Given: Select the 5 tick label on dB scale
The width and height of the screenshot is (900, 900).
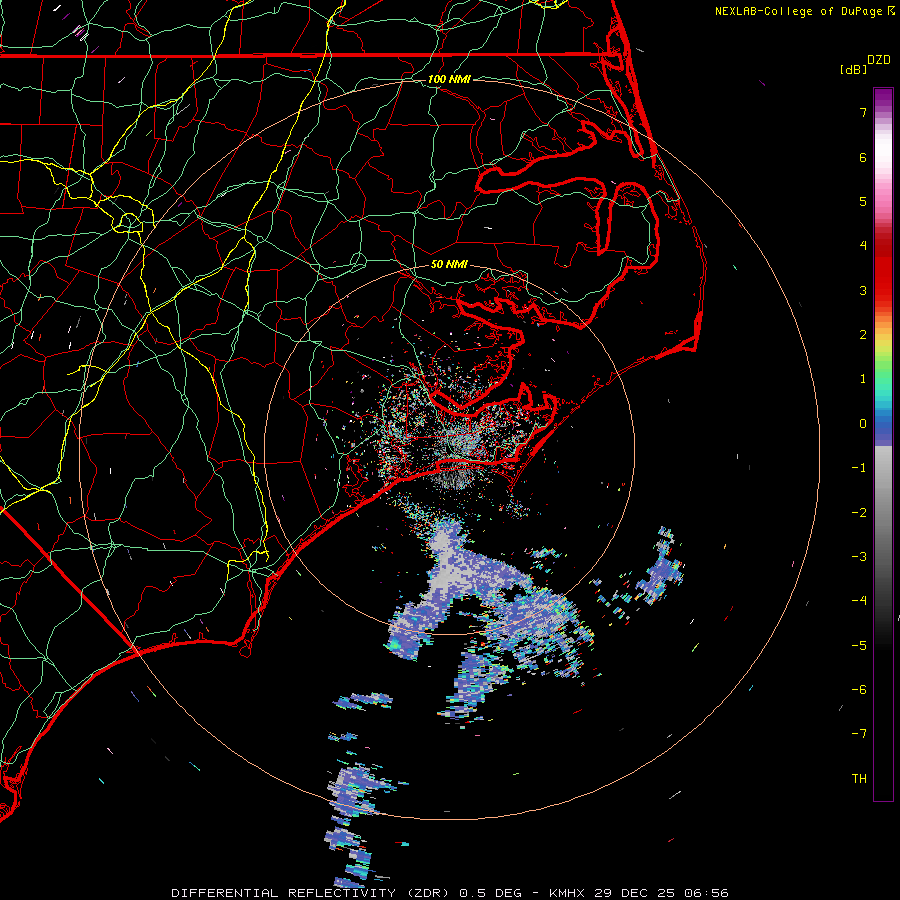Looking at the screenshot, I should (863, 201).
